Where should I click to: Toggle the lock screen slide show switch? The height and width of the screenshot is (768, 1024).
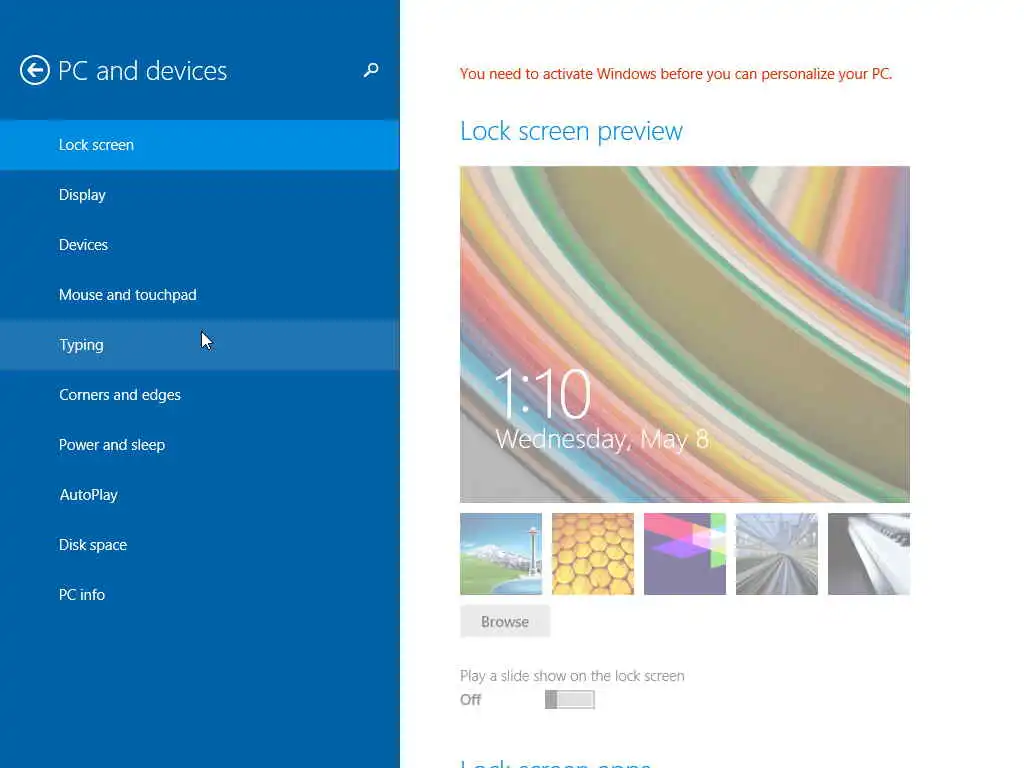pyautogui.click(x=569, y=699)
